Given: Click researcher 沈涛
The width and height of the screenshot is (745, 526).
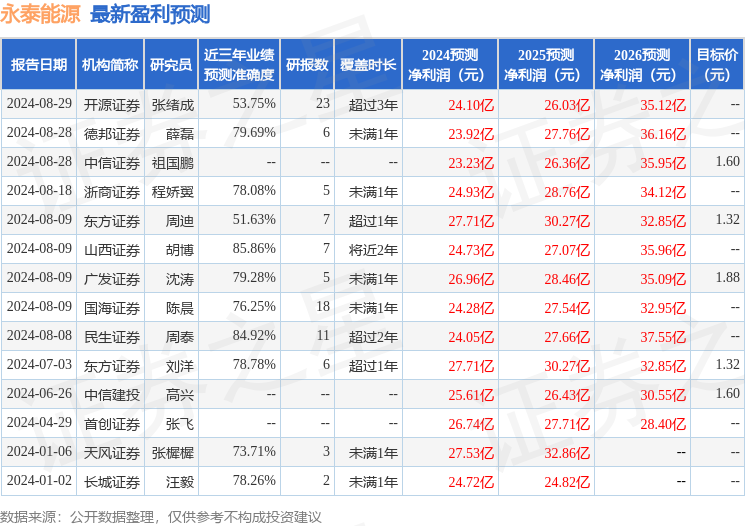Looking at the screenshot, I should click(x=180, y=278).
